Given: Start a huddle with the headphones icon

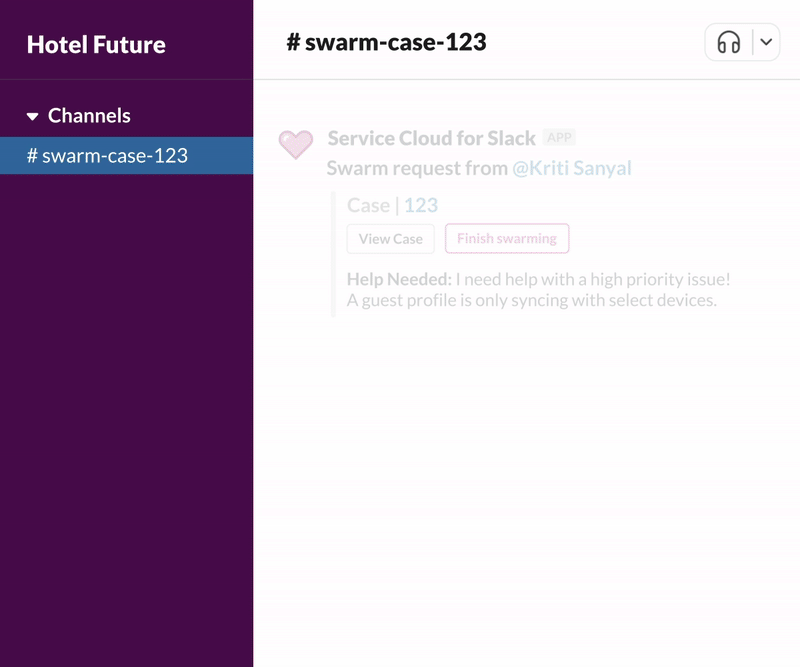Looking at the screenshot, I should (x=729, y=43).
